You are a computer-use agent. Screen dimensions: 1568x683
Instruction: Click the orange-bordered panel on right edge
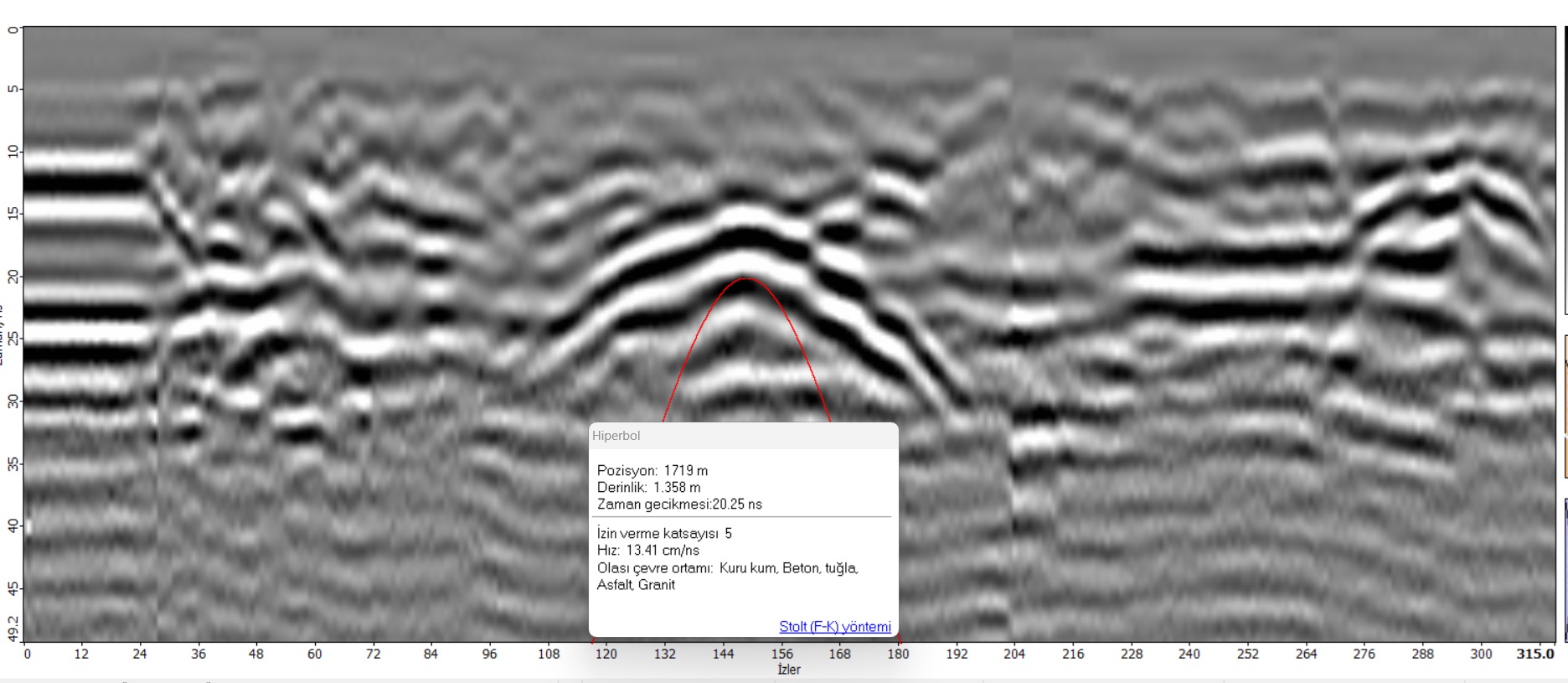tap(1565, 406)
